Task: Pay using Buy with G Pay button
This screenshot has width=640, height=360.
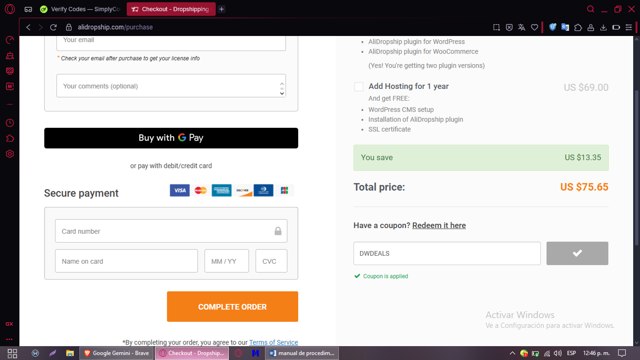Action: 171,138
